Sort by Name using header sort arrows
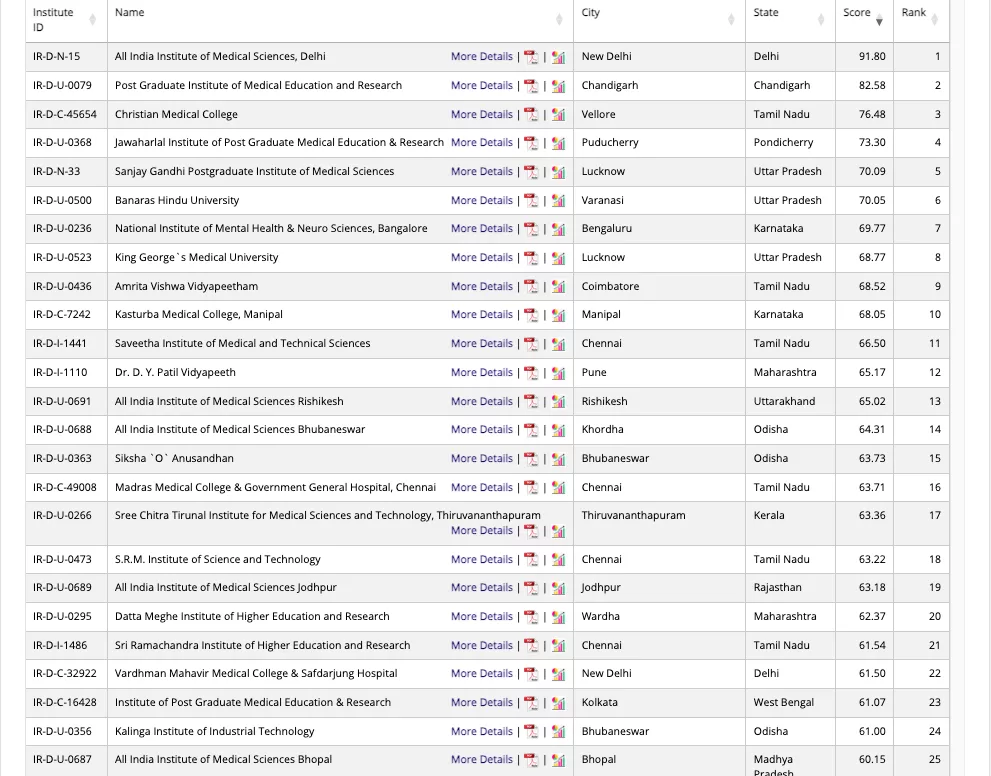991x776 pixels. coord(559,20)
